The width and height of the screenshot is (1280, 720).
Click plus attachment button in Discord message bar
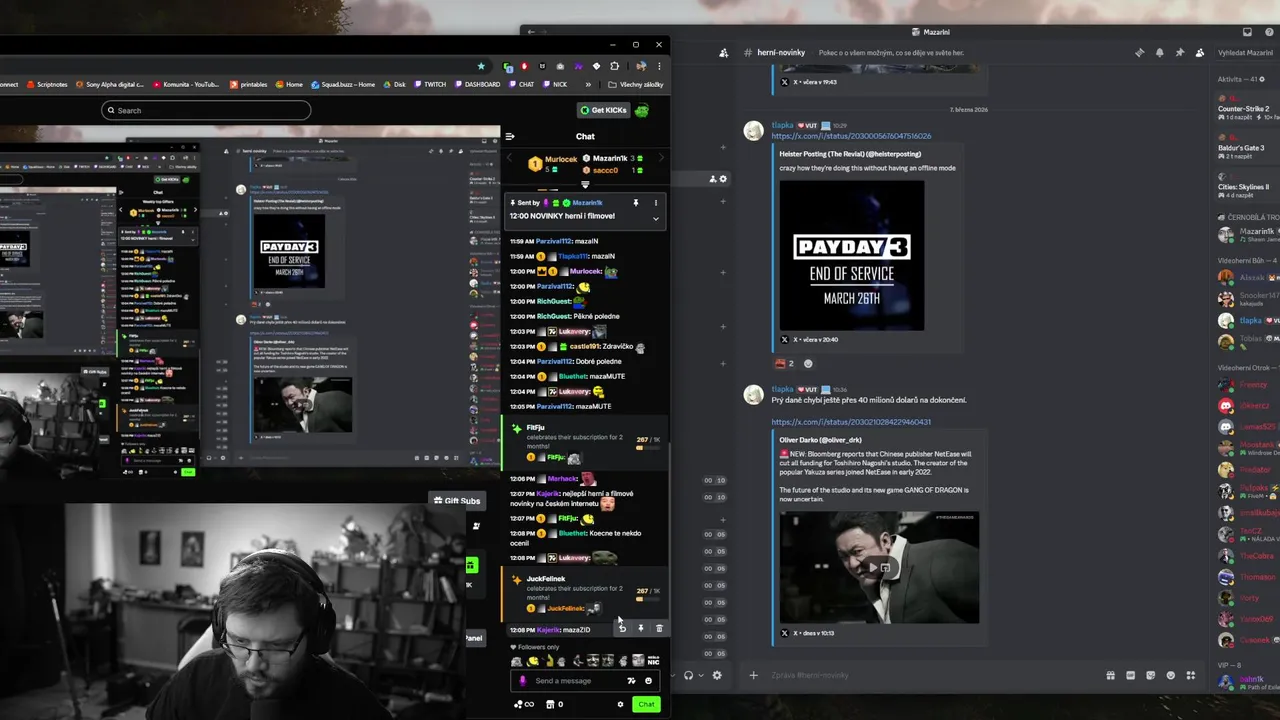(753, 675)
